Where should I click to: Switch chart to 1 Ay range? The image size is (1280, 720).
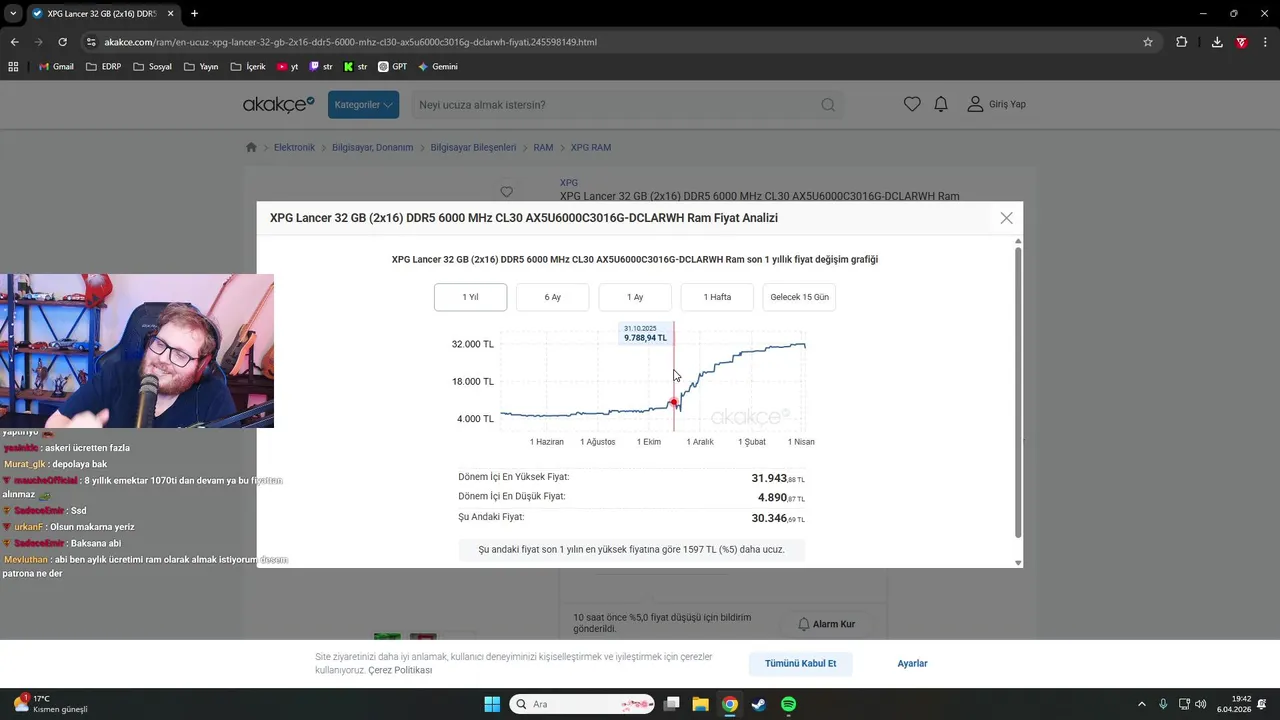pyautogui.click(x=635, y=297)
